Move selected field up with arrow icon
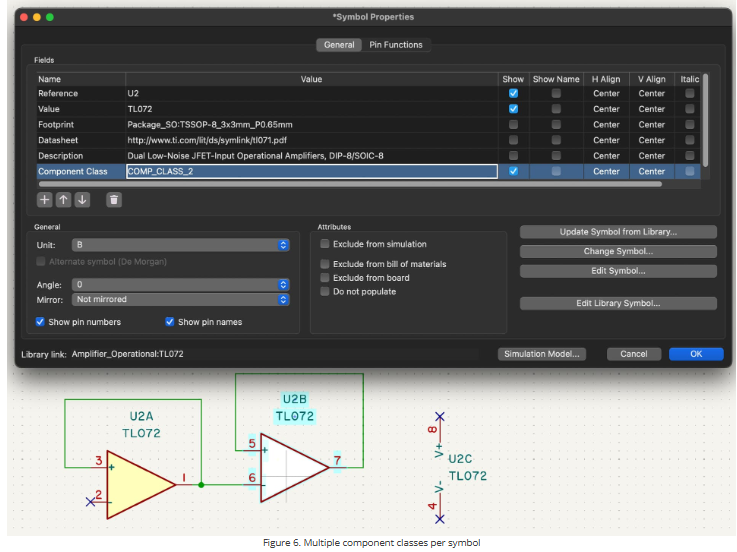737x552 pixels. tap(63, 200)
